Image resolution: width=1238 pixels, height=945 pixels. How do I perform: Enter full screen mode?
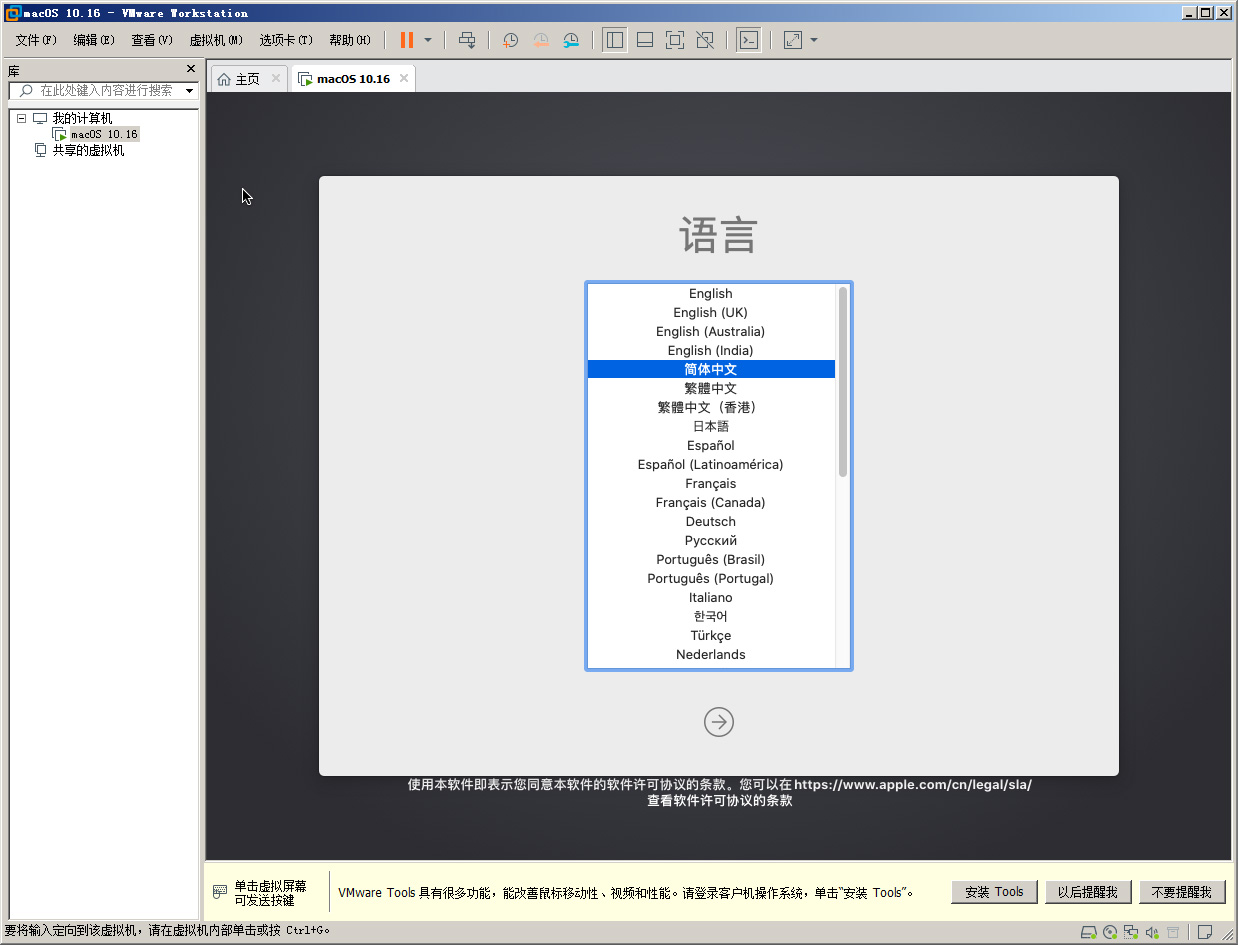pyautogui.click(x=675, y=40)
